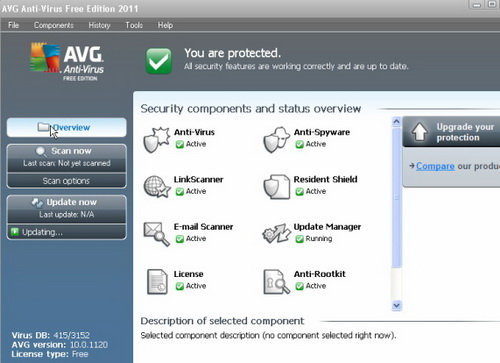
Task: Click the green protected checkmark icon
Action: pyautogui.click(x=159, y=61)
